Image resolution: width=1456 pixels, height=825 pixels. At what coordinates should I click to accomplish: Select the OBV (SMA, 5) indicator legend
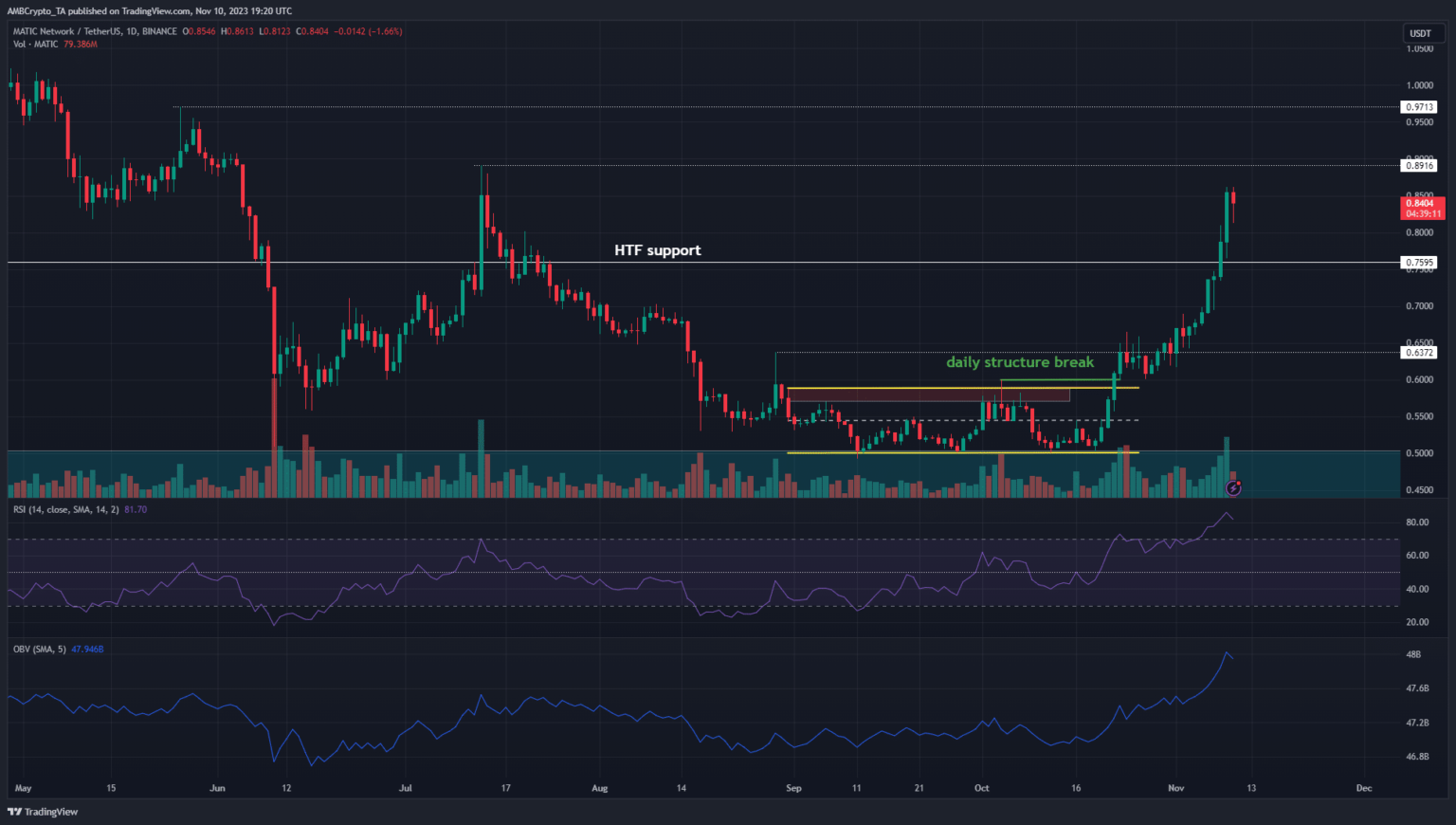pos(40,650)
